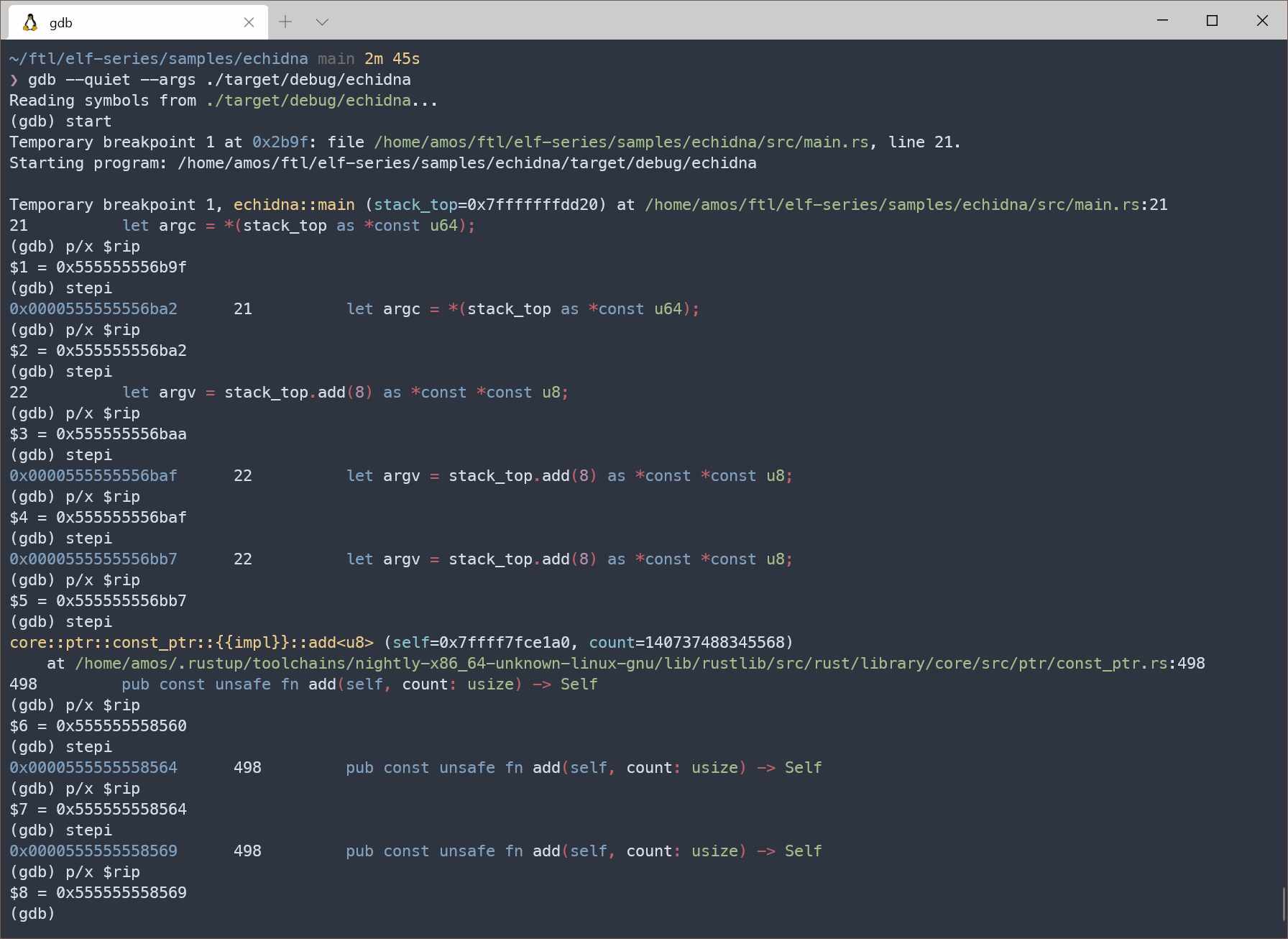Close the gdb tab
This screenshot has height=939, width=1288.
click(x=249, y=22)
